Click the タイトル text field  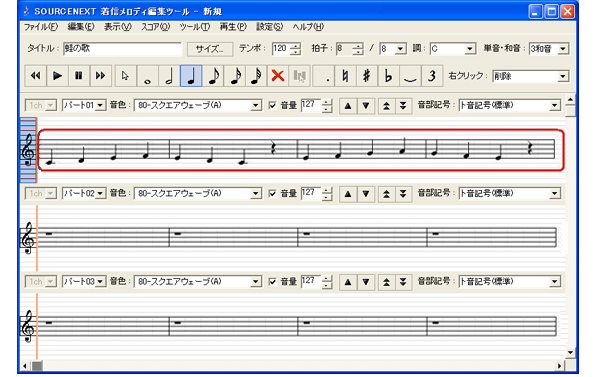[122, 49]
